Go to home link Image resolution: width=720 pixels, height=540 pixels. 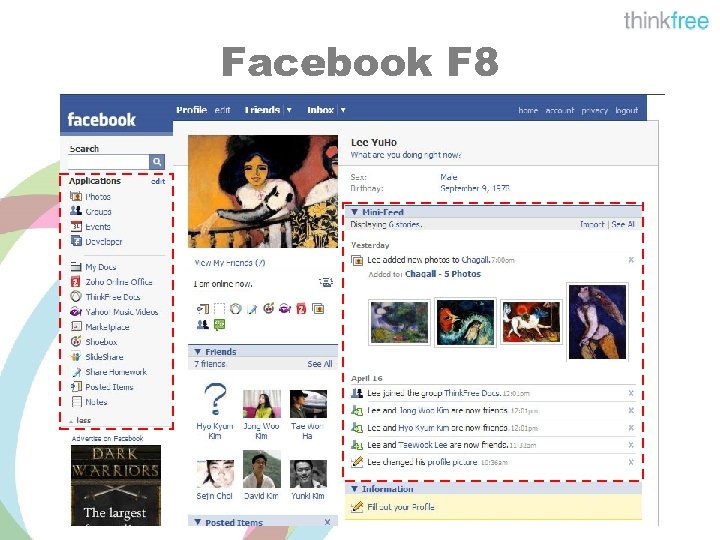(528, 110)
